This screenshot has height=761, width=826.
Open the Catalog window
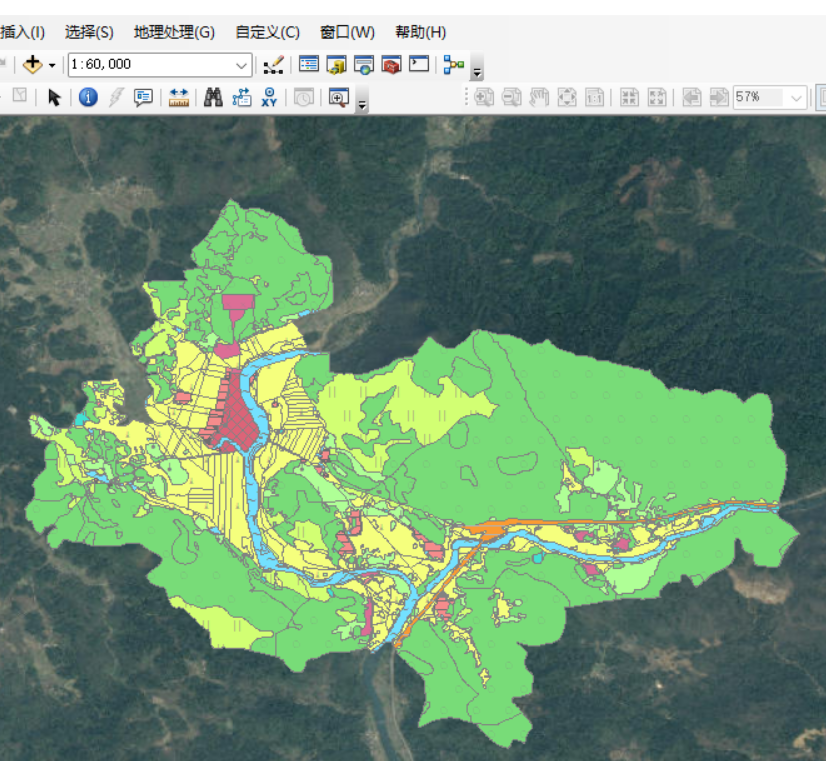336,65
